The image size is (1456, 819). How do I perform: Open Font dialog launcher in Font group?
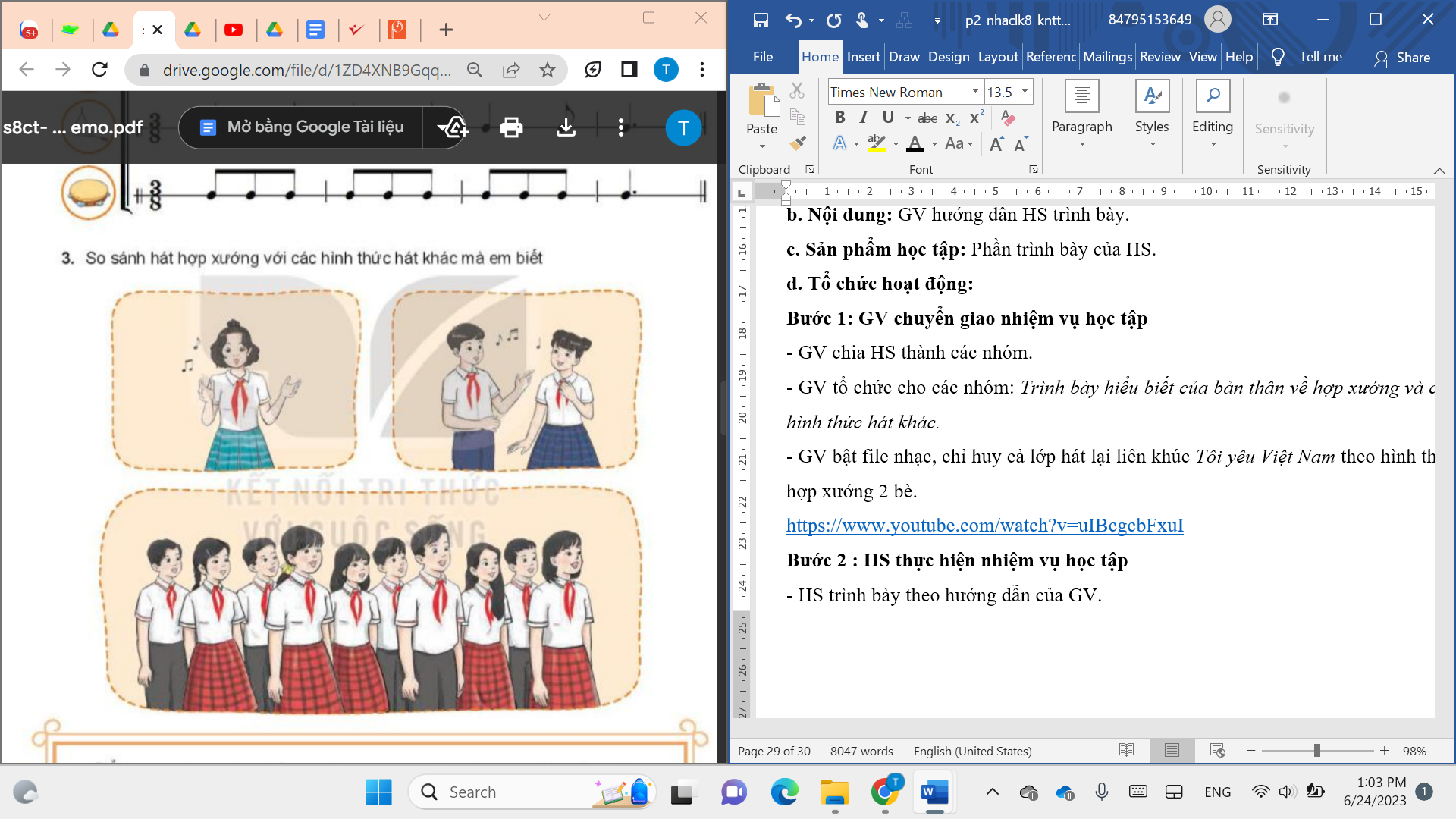coord(1033,169)
